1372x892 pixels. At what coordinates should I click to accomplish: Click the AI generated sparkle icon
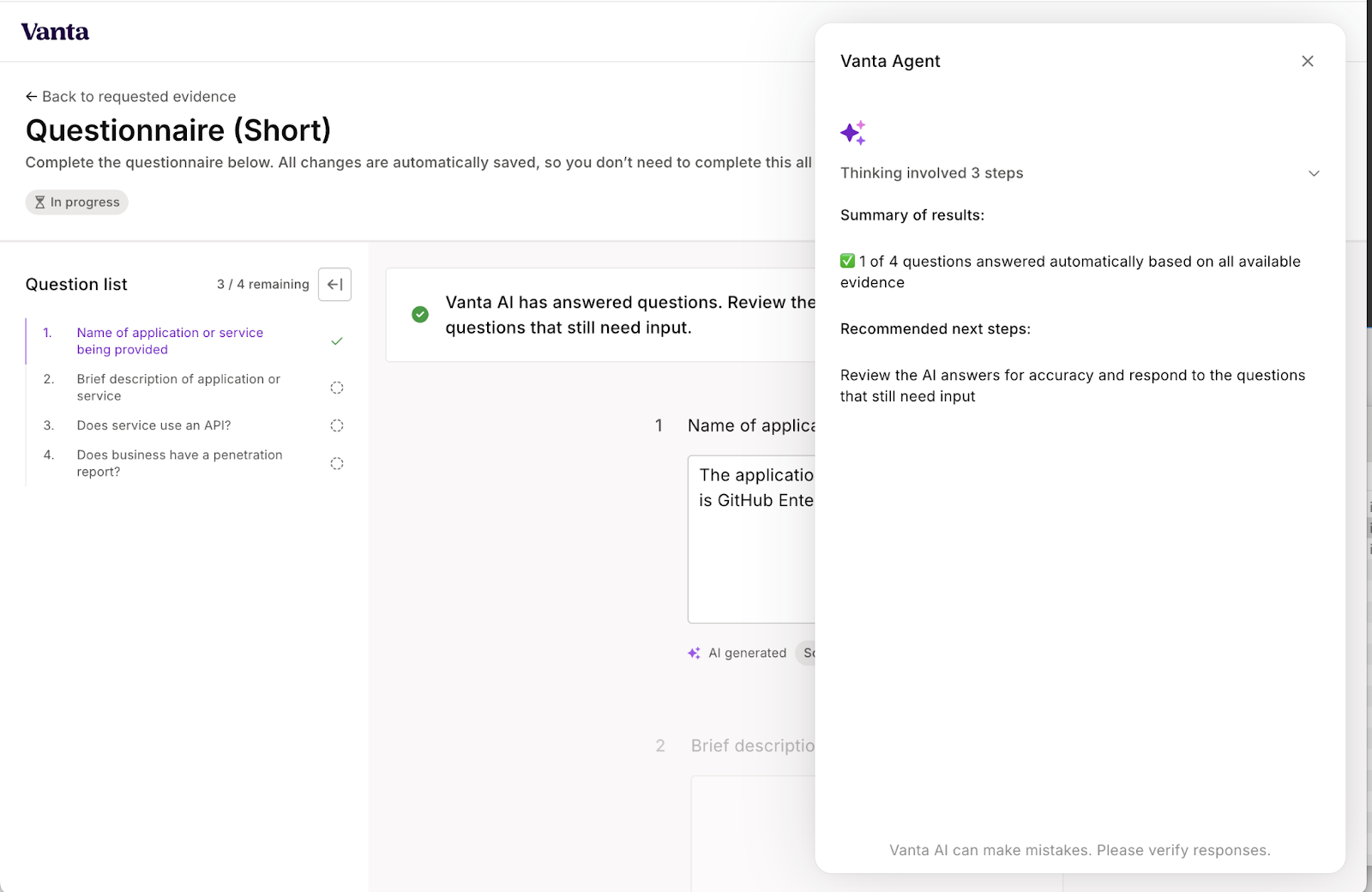pos(695,654)
